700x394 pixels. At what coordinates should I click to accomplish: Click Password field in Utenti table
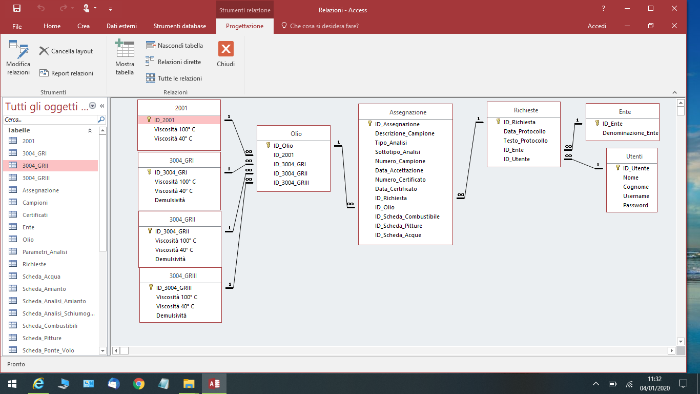[635, 205]
